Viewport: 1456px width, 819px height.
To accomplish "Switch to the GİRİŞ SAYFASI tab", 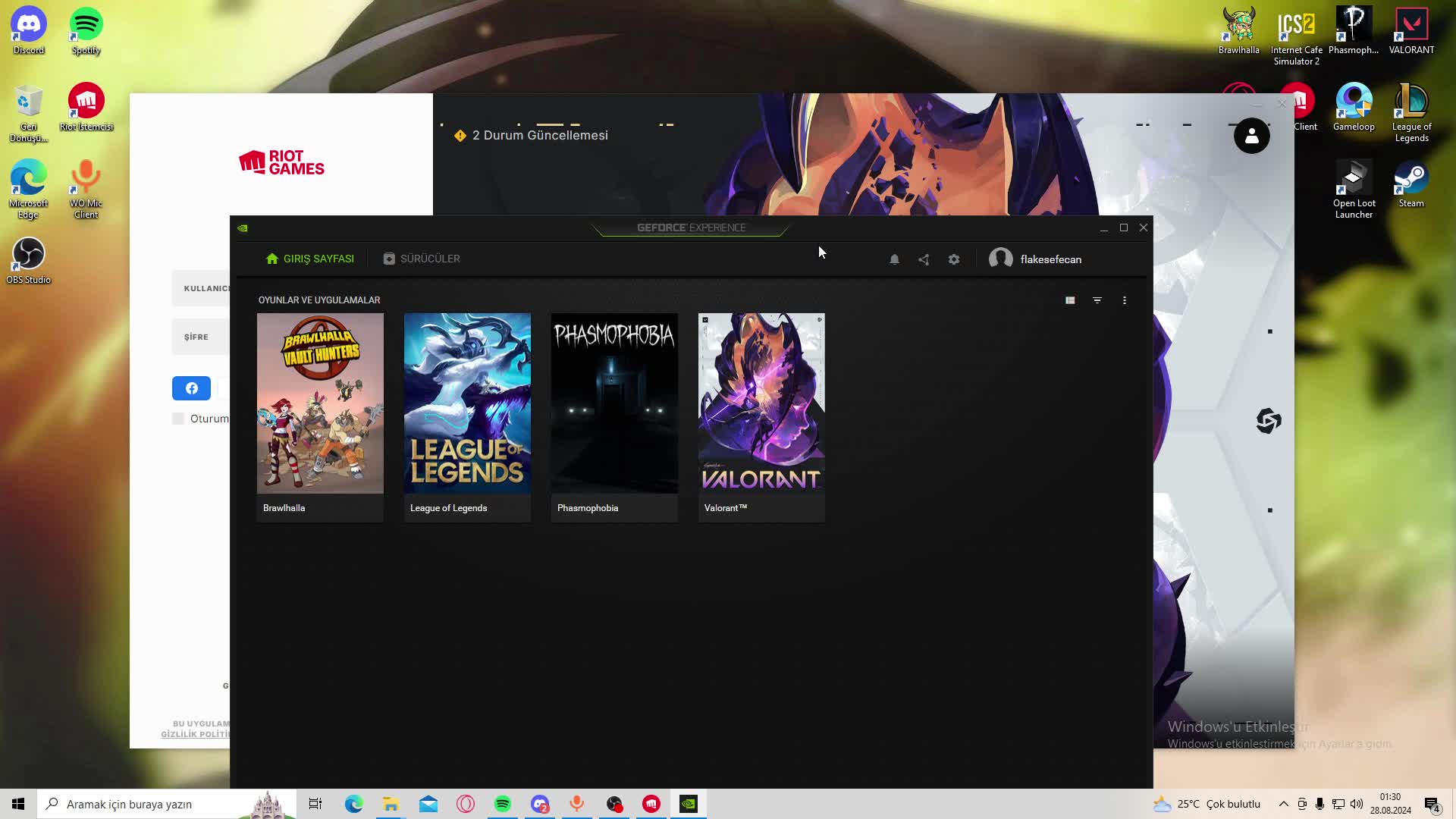I will click(x=310, y=259).
